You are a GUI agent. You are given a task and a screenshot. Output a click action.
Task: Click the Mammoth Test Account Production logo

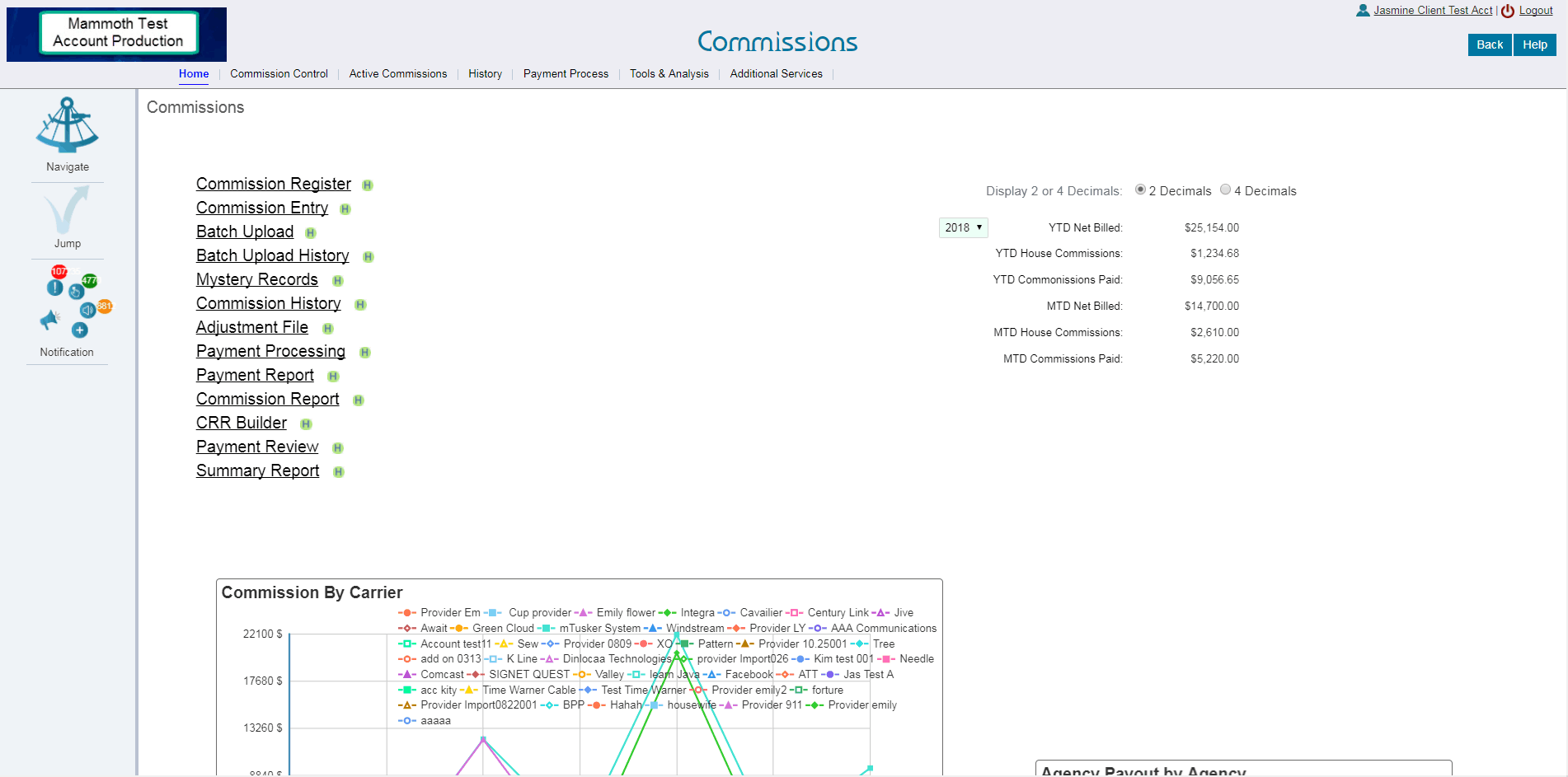point(117,33)
